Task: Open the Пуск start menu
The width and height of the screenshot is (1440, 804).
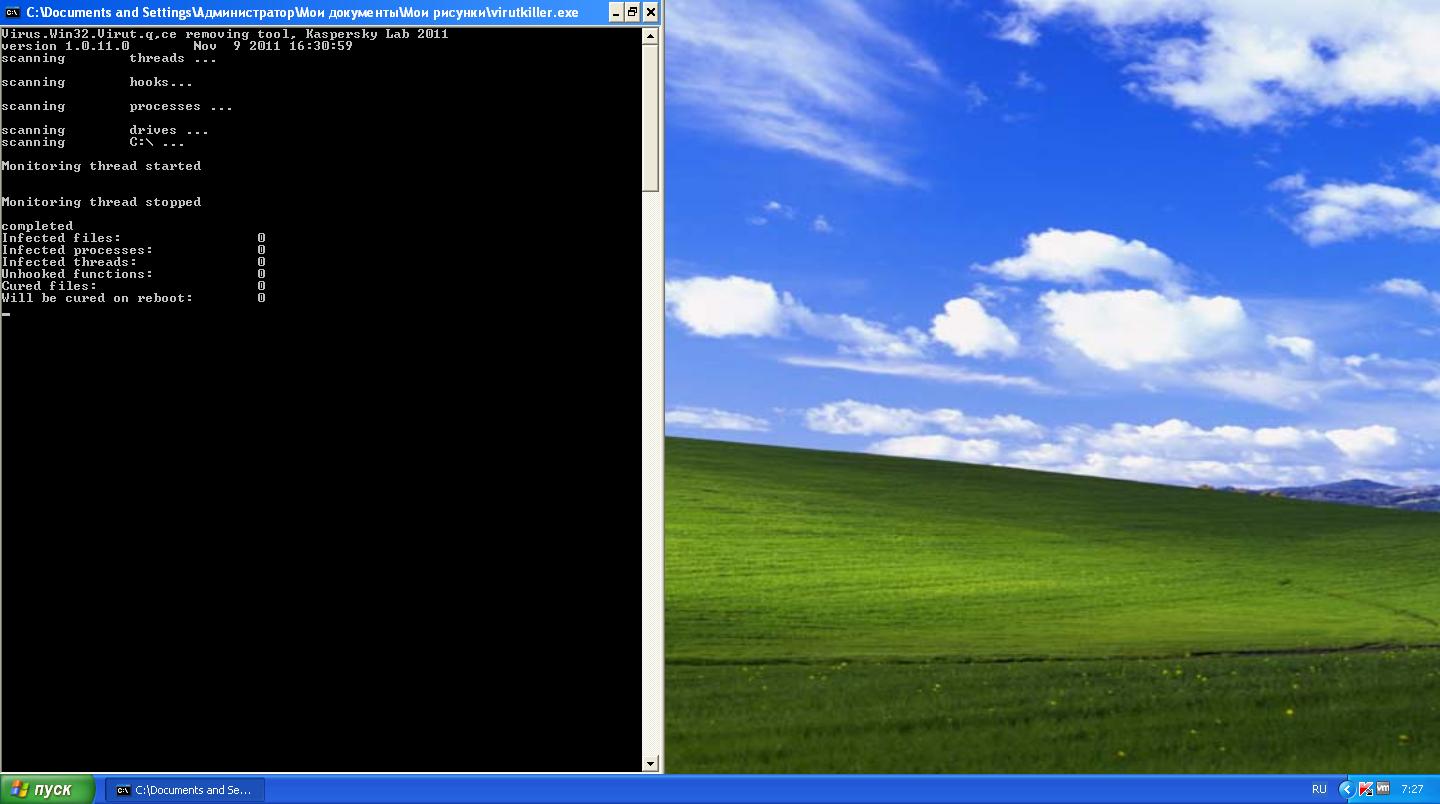Action: coord(47,789)
